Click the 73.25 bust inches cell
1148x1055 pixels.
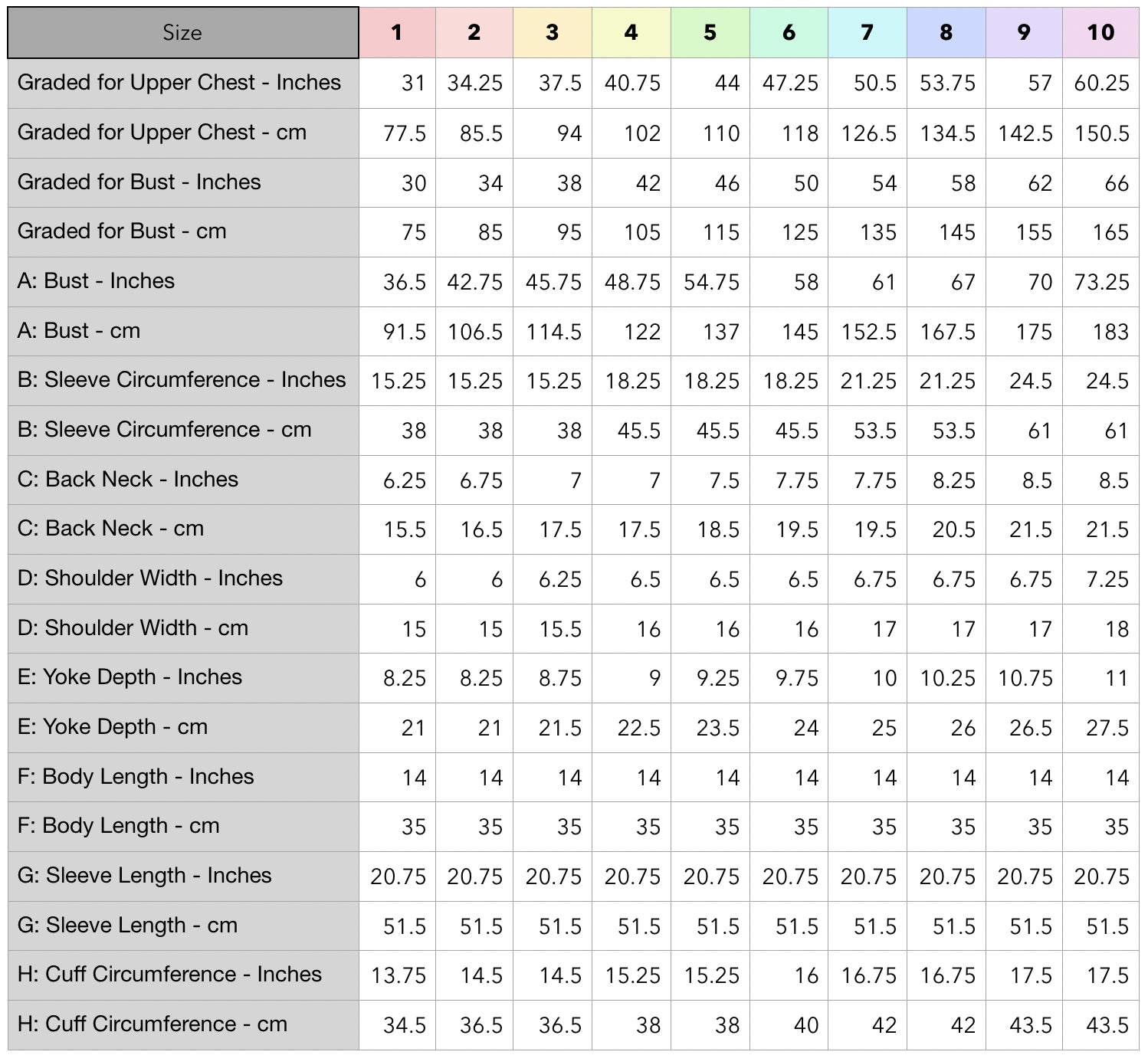(1101, 282)
